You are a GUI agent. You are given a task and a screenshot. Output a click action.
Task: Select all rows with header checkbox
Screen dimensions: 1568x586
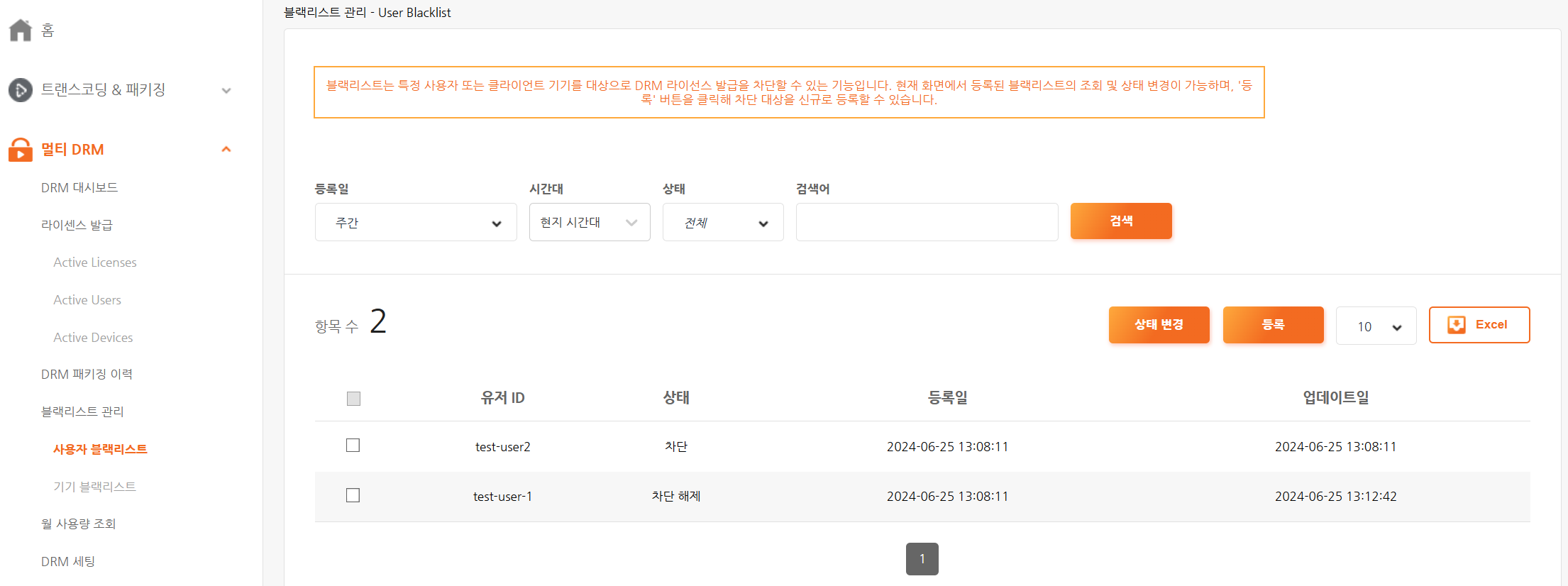(353, 399)
